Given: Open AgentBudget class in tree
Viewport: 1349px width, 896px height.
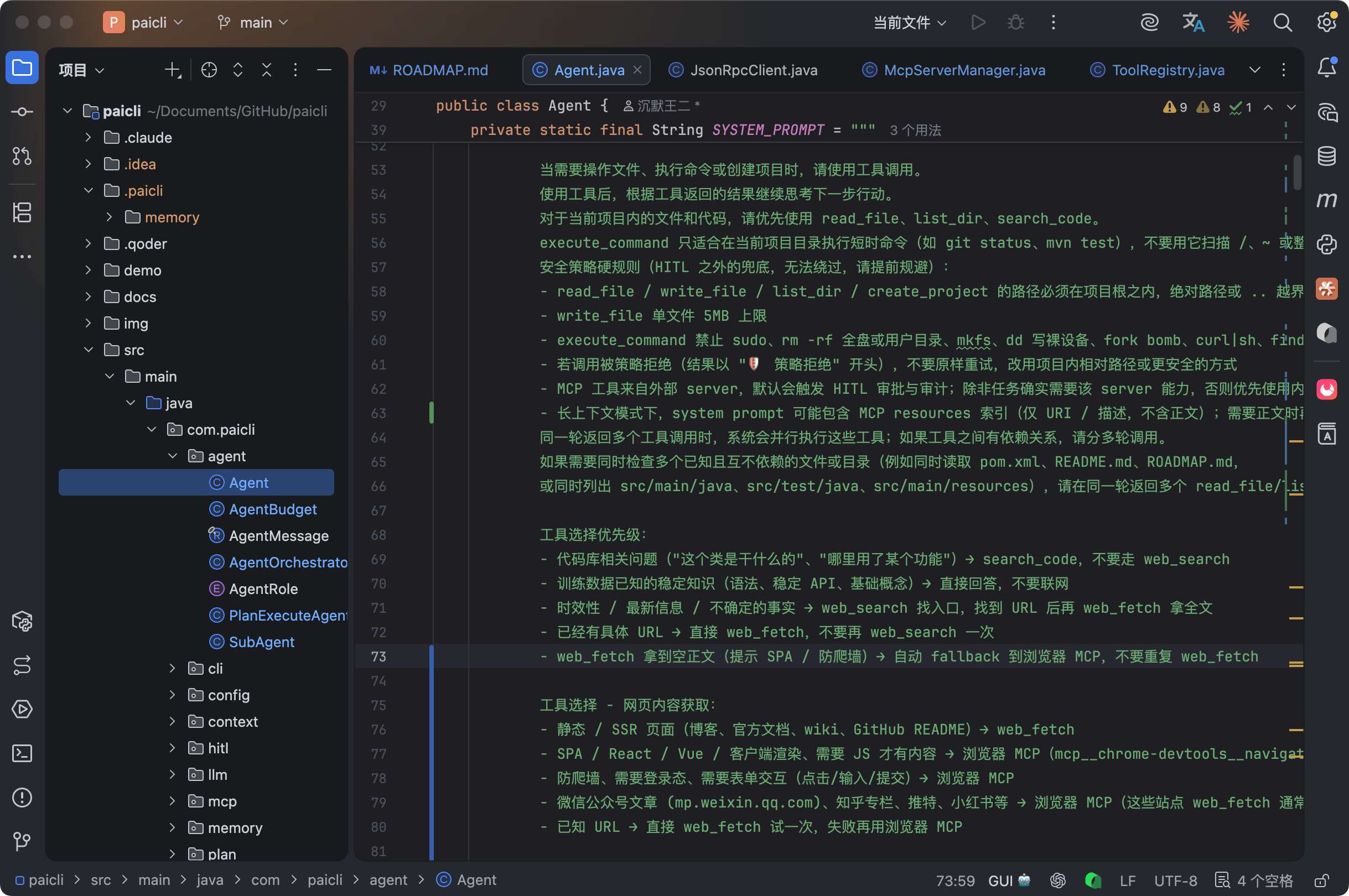Looking at the screenshot, I should point(273,509).
